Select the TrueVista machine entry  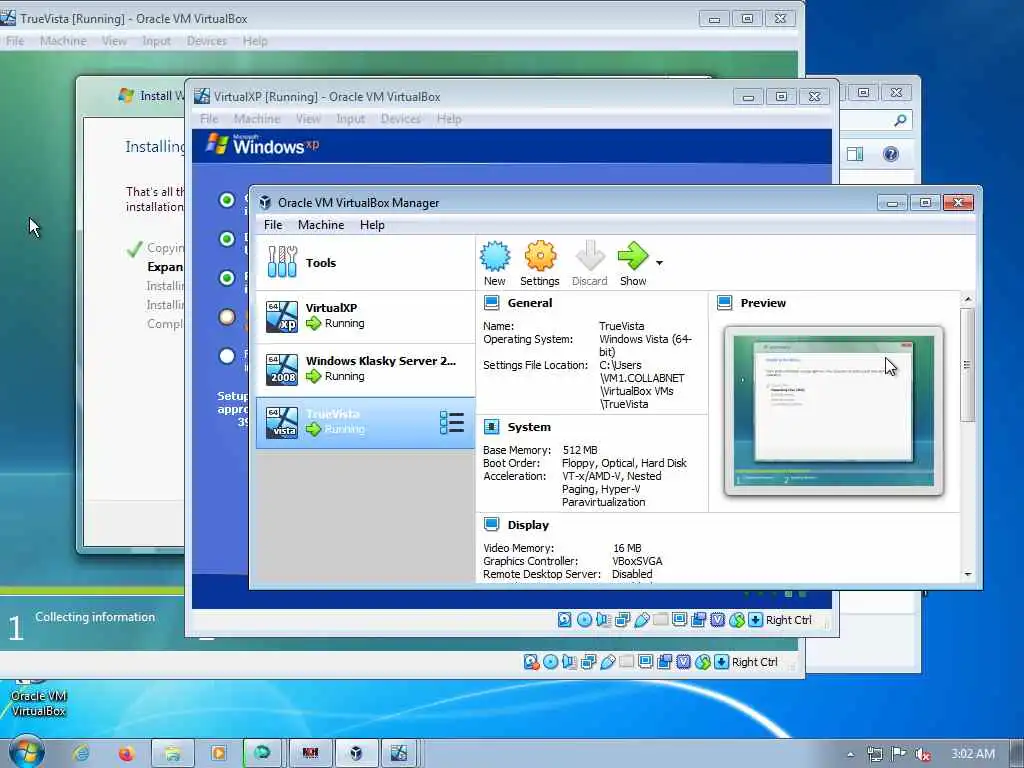click(x=366, y=423)
